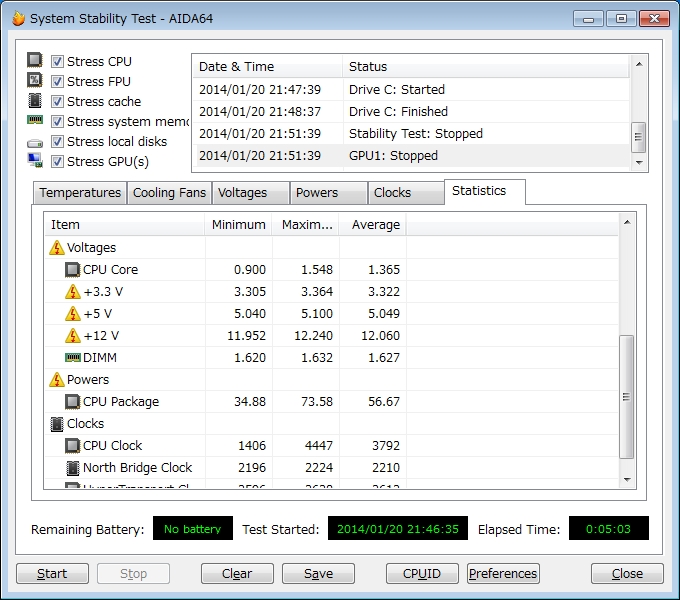Switch to the Temperatures tab
The width and height of the screenshot is (680, 600).
(80, 193)
